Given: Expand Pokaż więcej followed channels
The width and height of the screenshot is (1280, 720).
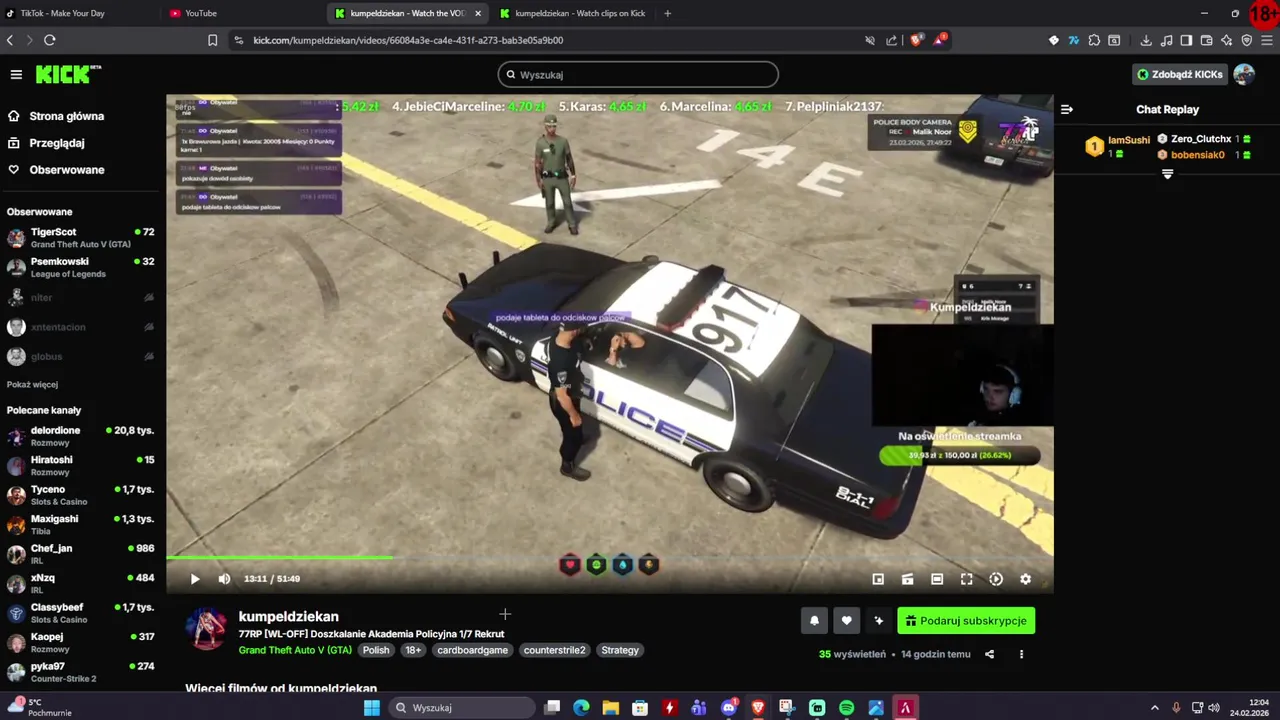Looking at the screenshot, I should point(32,384).
